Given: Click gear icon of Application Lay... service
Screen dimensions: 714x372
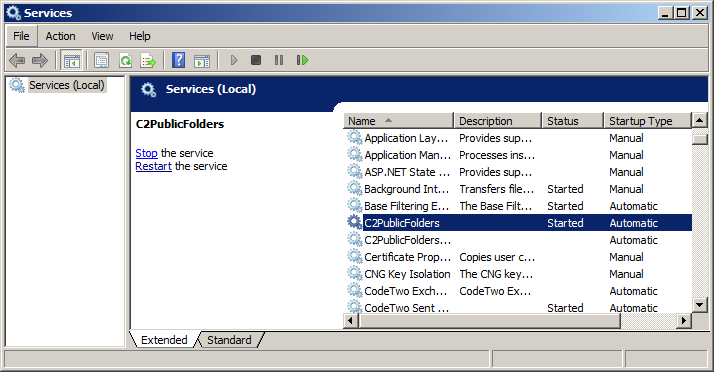Looking at the screenshot, I should pos(354,138).
